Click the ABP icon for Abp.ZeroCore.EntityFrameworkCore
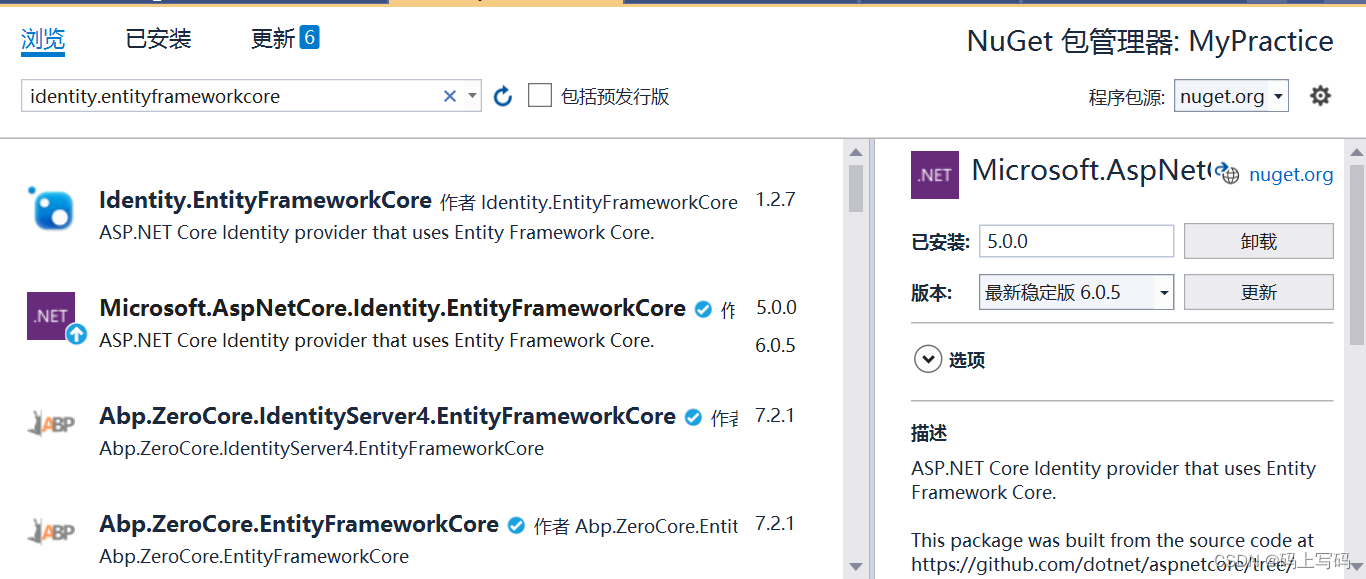 (x=51, y=531)
